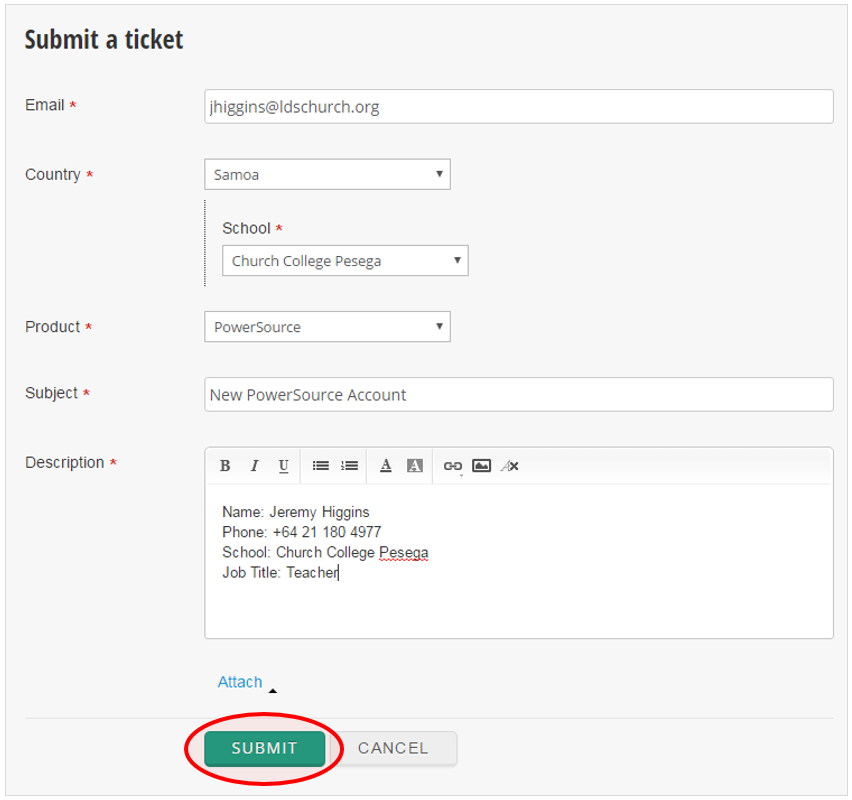Viewport: 852px width, 800px height.
Task: Click inside the description text area
Action: [x=518, y=561]
